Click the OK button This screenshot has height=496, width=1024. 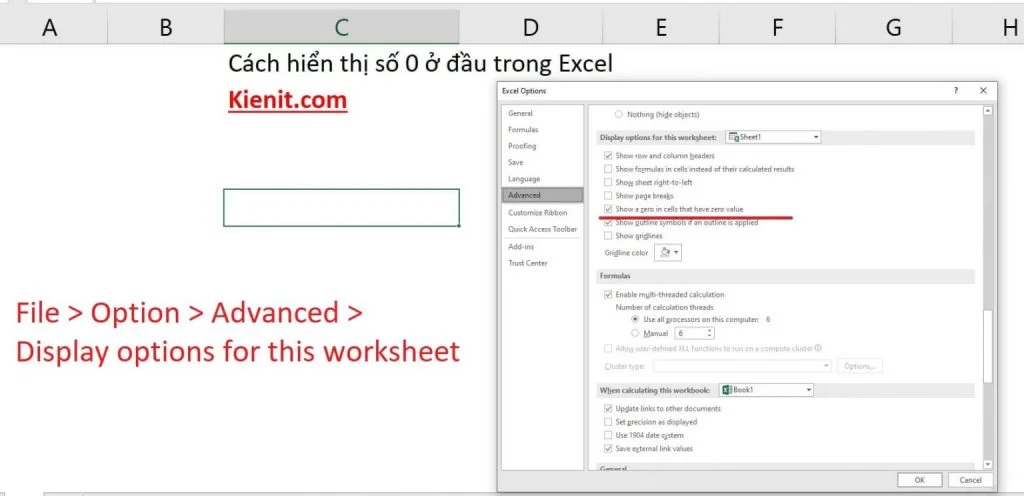point(920,480)
